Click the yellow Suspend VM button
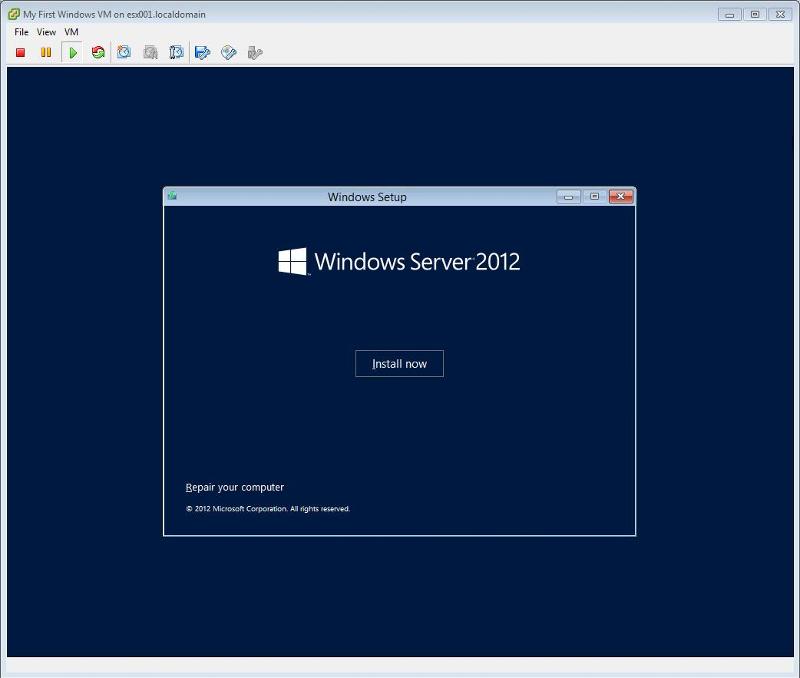800x678 pixels. click(x=46, y=53)
